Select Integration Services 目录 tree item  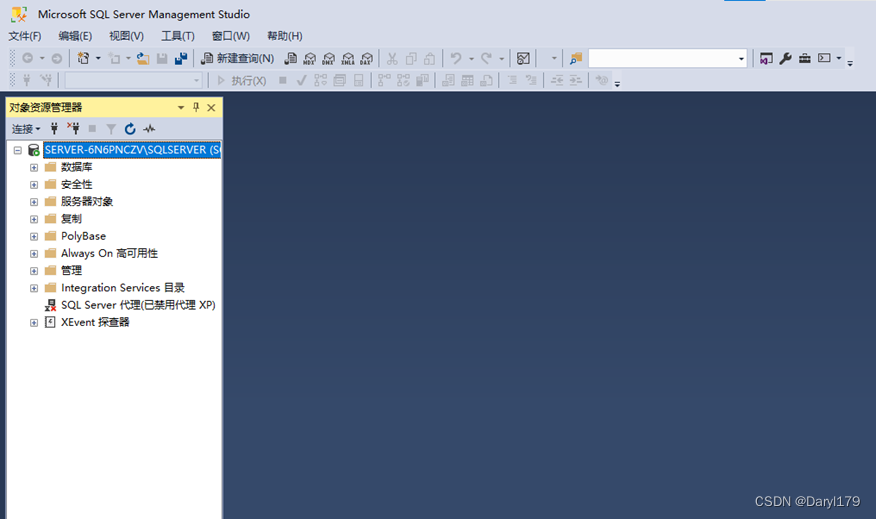click(123, 288)
